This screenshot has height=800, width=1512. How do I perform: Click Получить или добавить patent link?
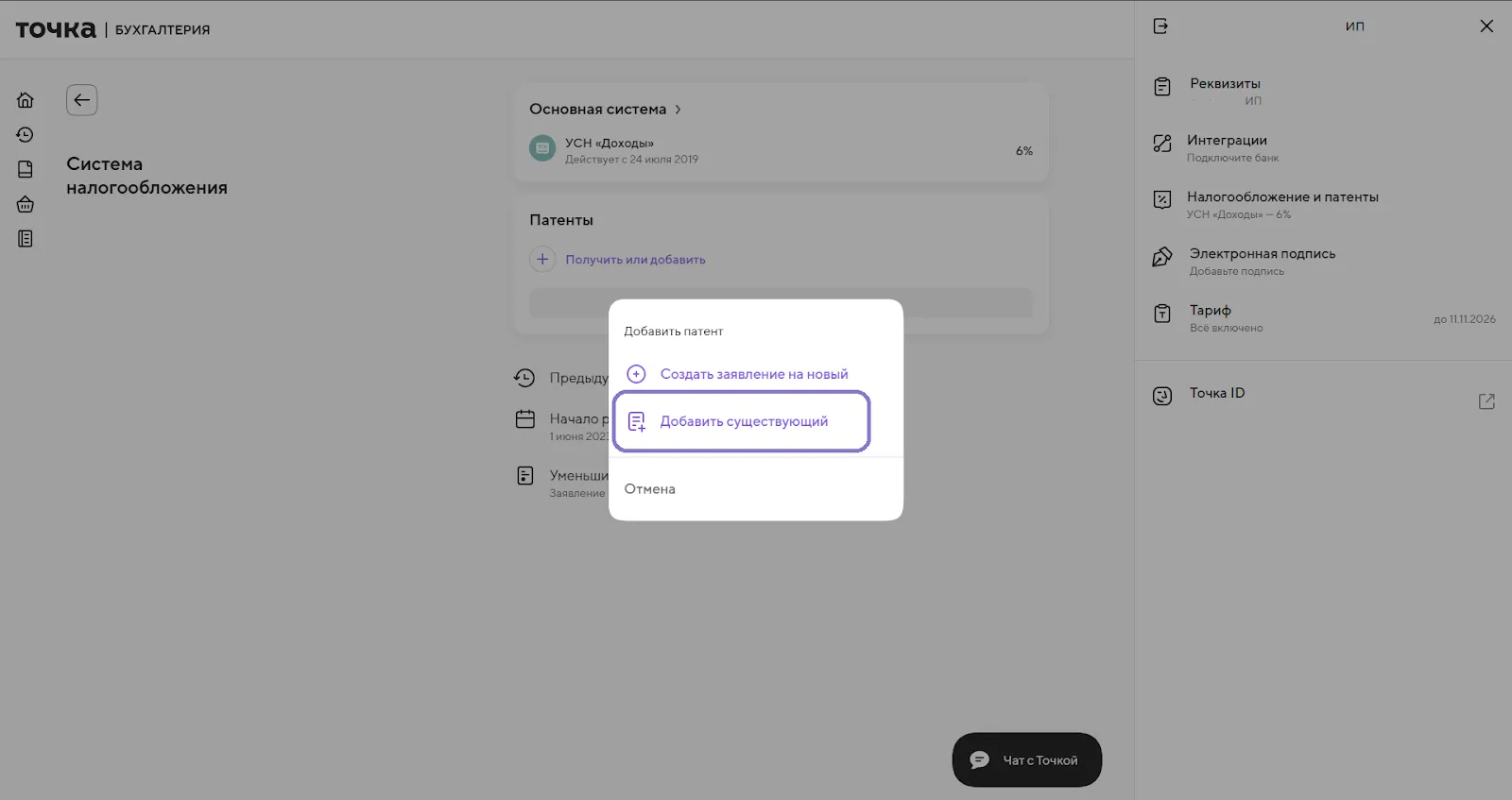tap(634, 260)
